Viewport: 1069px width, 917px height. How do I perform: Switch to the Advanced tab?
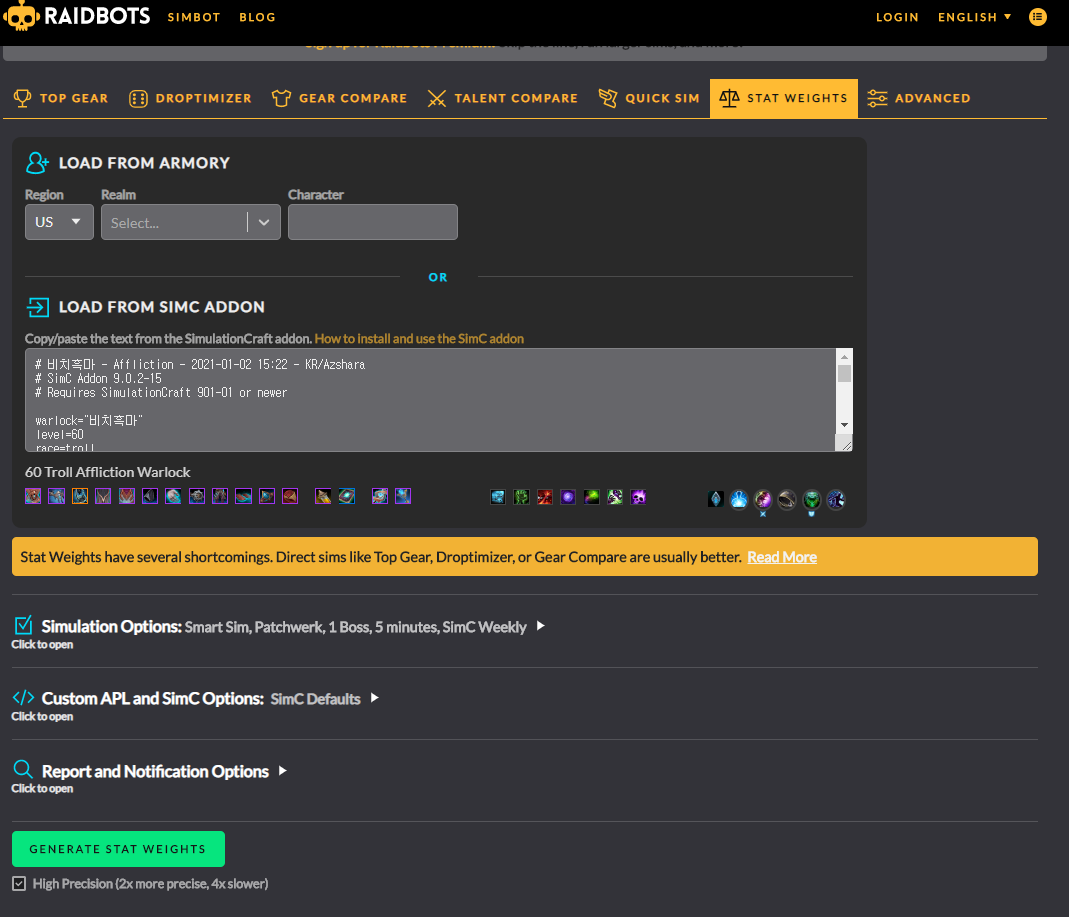click(x=919, y=98)
